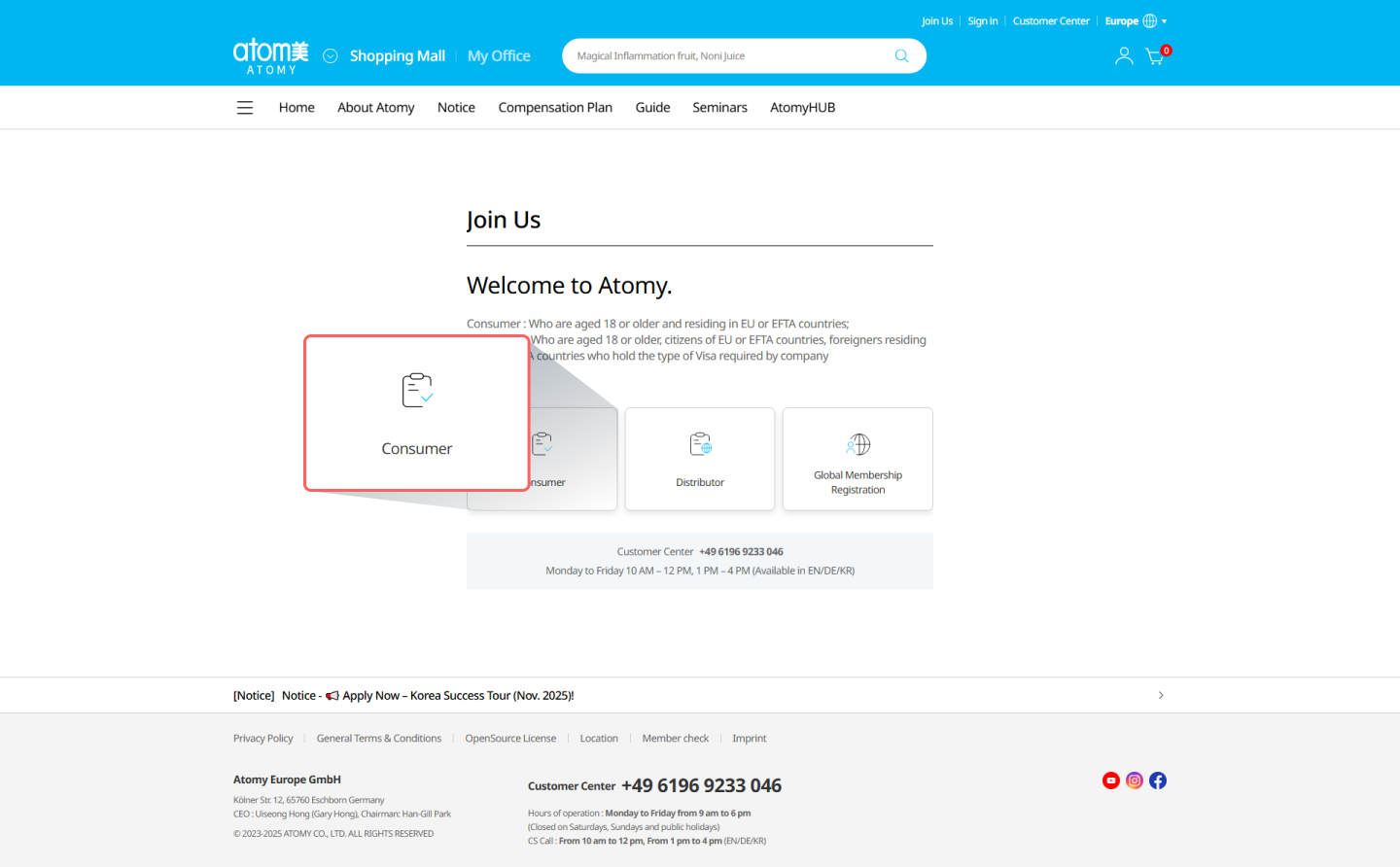Click the notice bar right chevron
This screenshot has width=1400, height=867.
[x=1161, y=695]
